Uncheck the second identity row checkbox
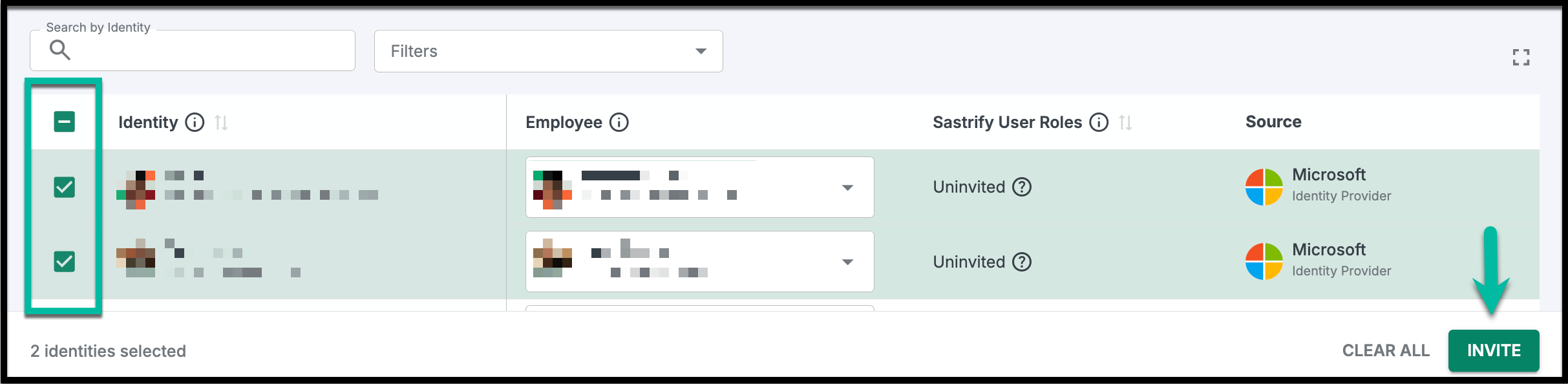Image resolution: width=1568 pixels, height=384 pixels. (x=64, y=262)
